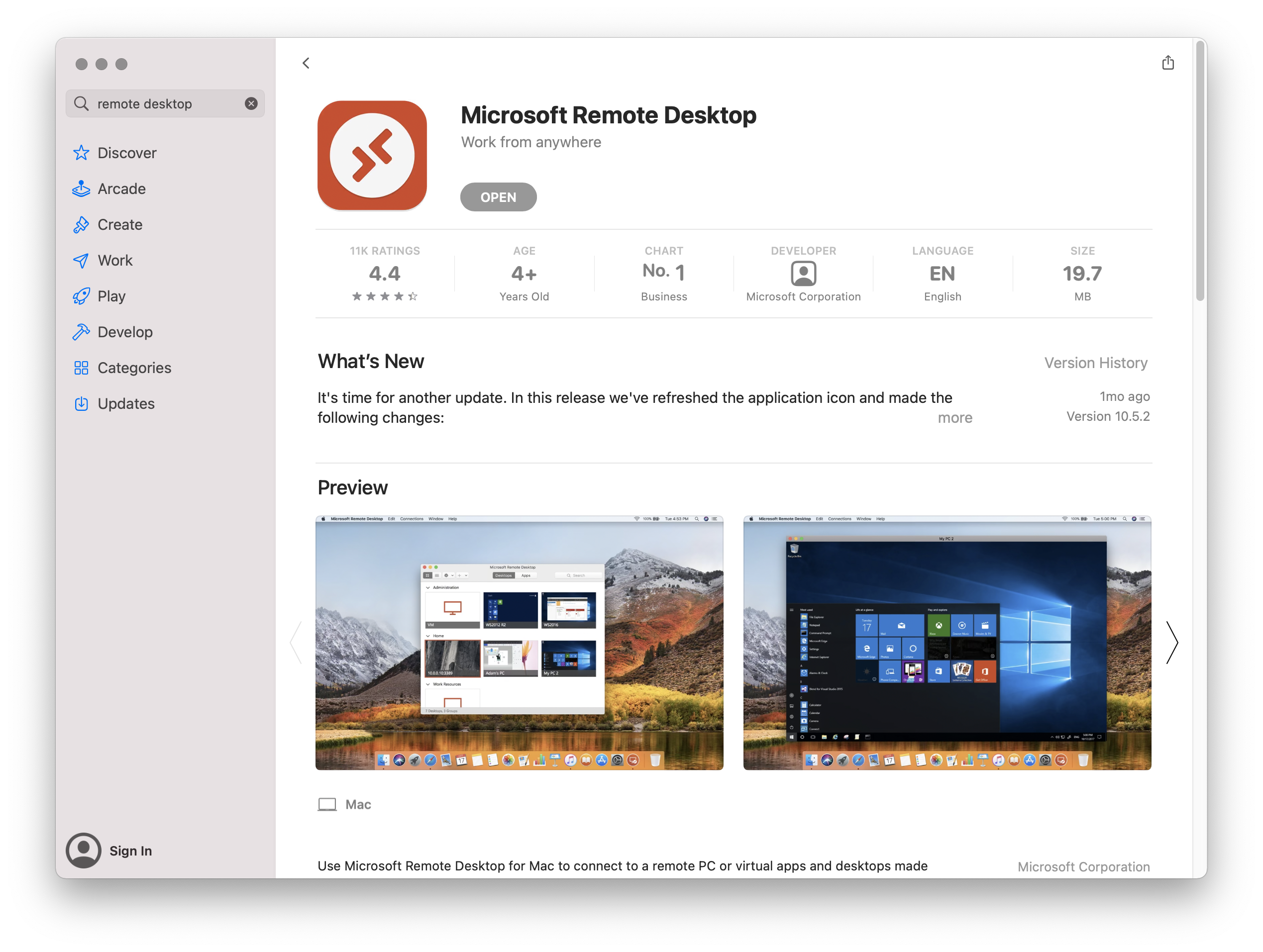Select the Categories menu item

pyautogui.click(x=133, y=367)
